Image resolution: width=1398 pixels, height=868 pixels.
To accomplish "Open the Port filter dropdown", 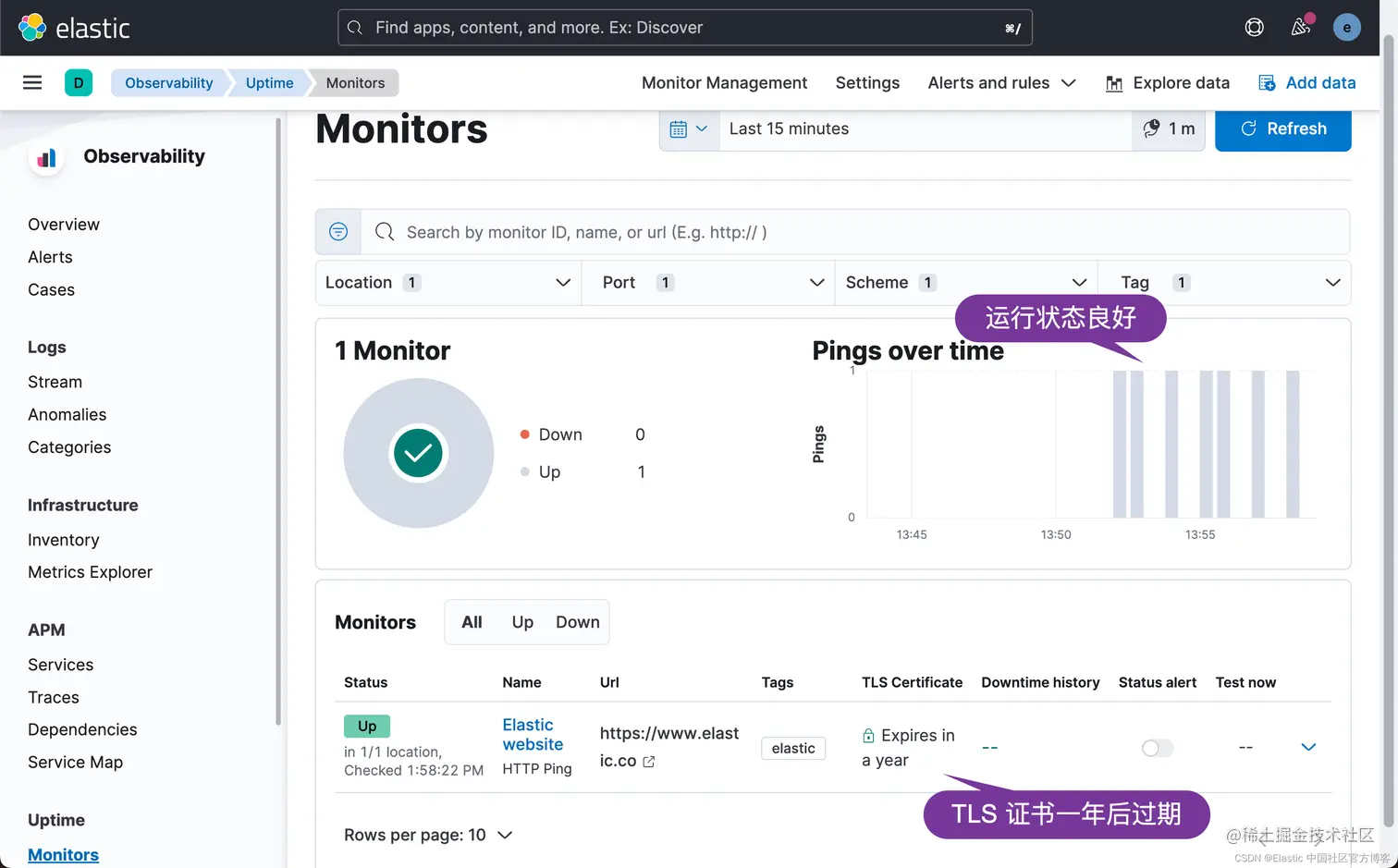I will [708, 283].
